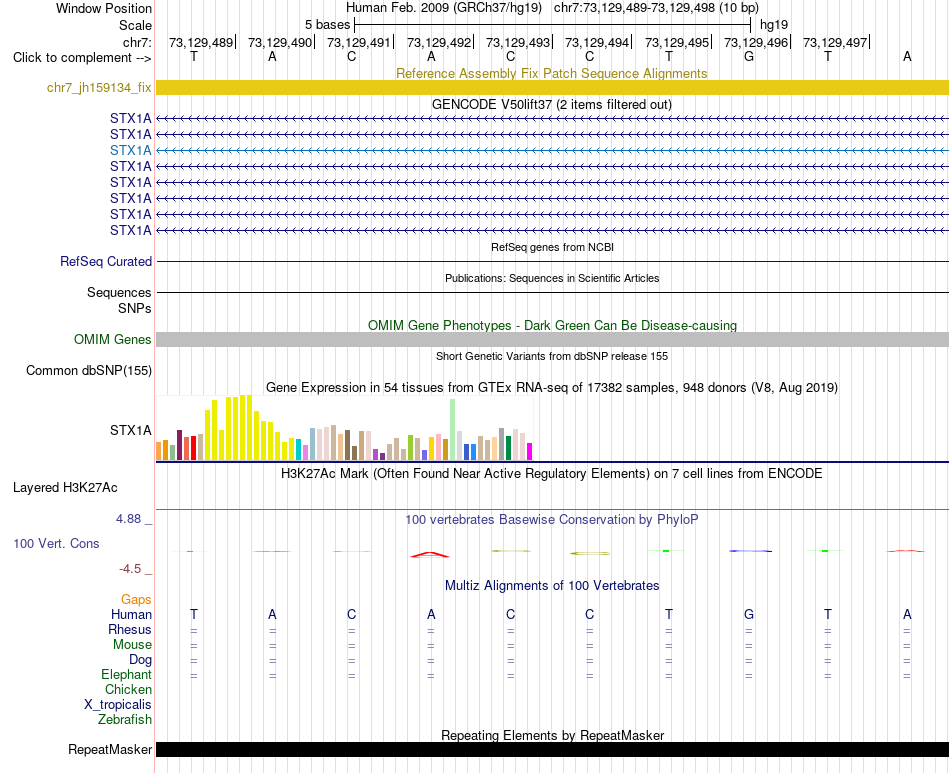Click the Chicken species label
This screenshot has height=773, width=950.
tap(128, 689)
